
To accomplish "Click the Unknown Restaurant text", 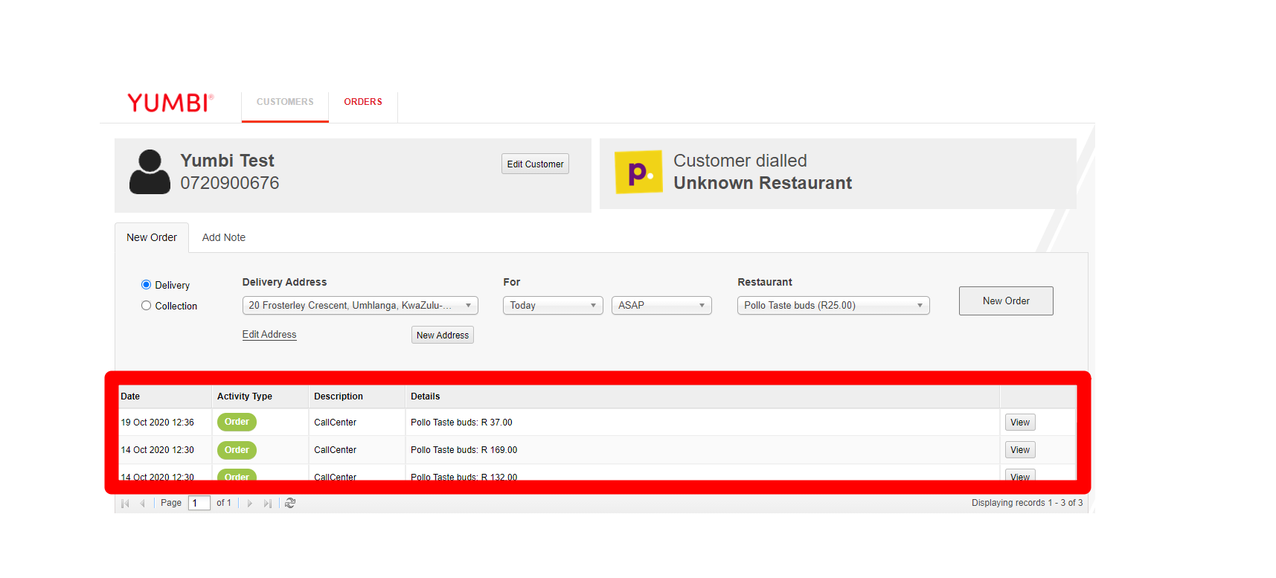I will coord(763,183).
